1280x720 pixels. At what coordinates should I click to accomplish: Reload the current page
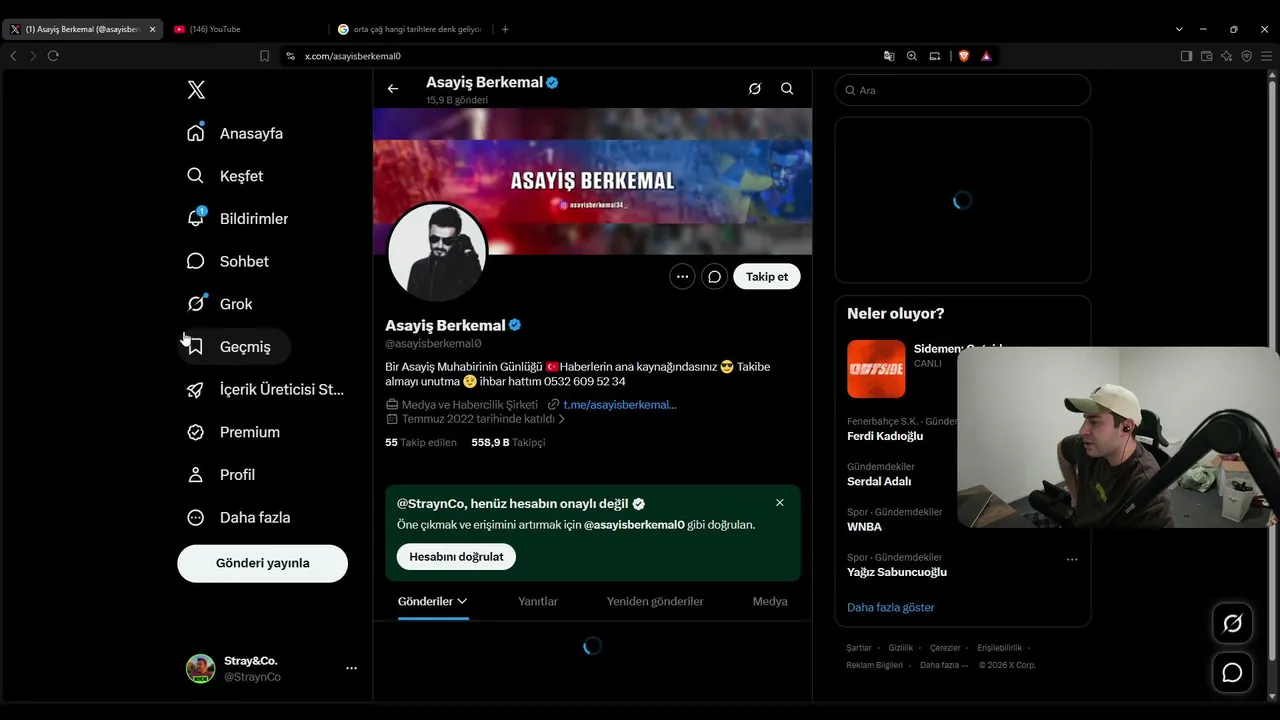53,56
